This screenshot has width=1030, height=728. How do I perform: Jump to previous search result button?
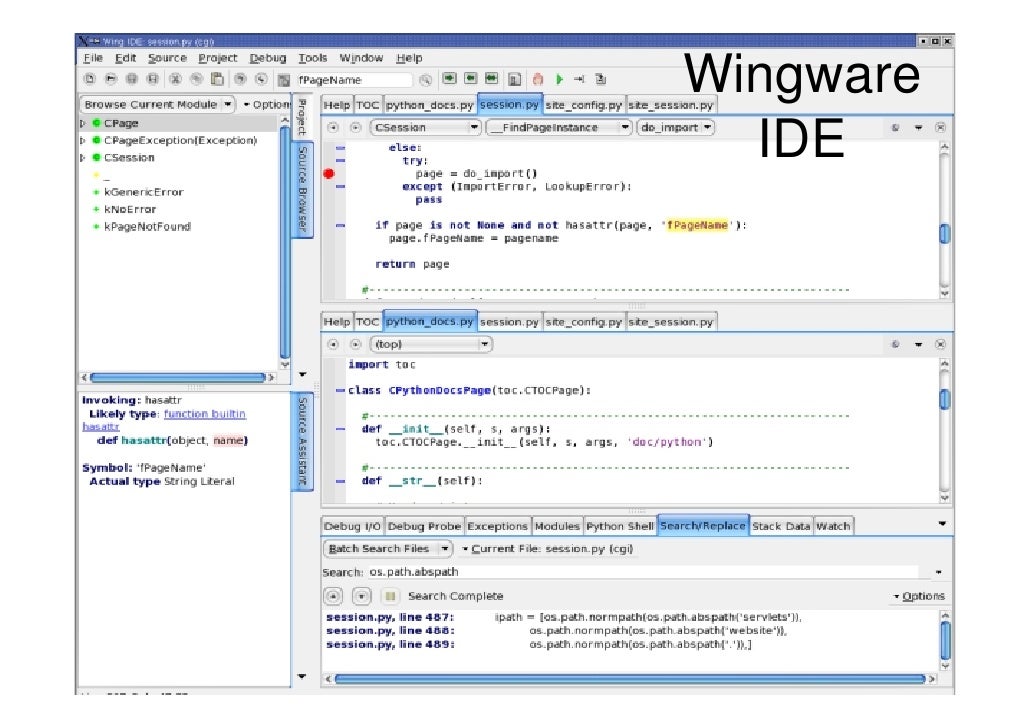click(334, 596)
